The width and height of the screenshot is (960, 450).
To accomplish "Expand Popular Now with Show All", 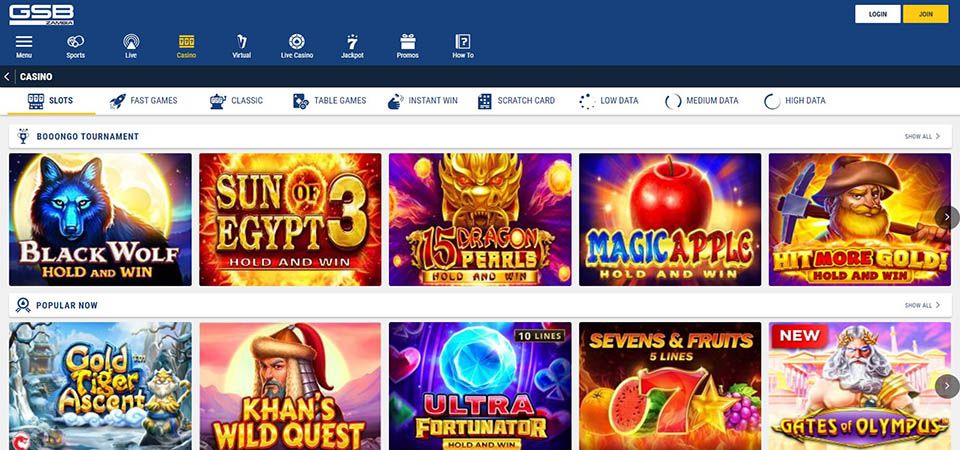I will click(922, 305).
